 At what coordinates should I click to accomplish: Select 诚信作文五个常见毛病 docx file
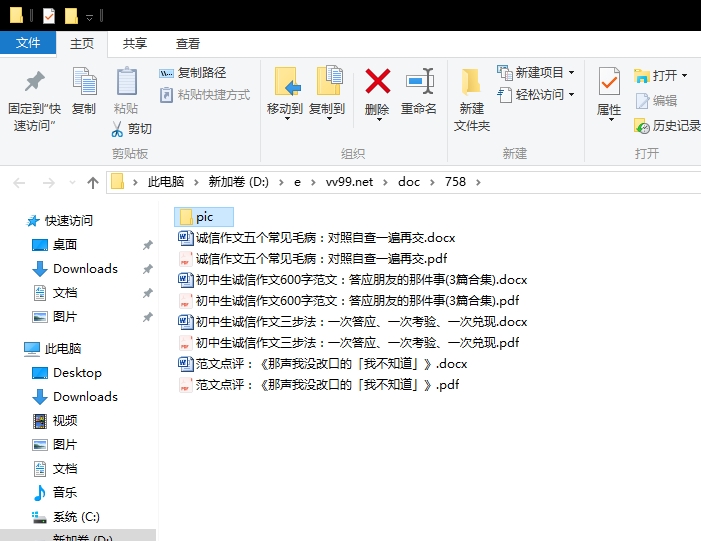tap(317, 238)
